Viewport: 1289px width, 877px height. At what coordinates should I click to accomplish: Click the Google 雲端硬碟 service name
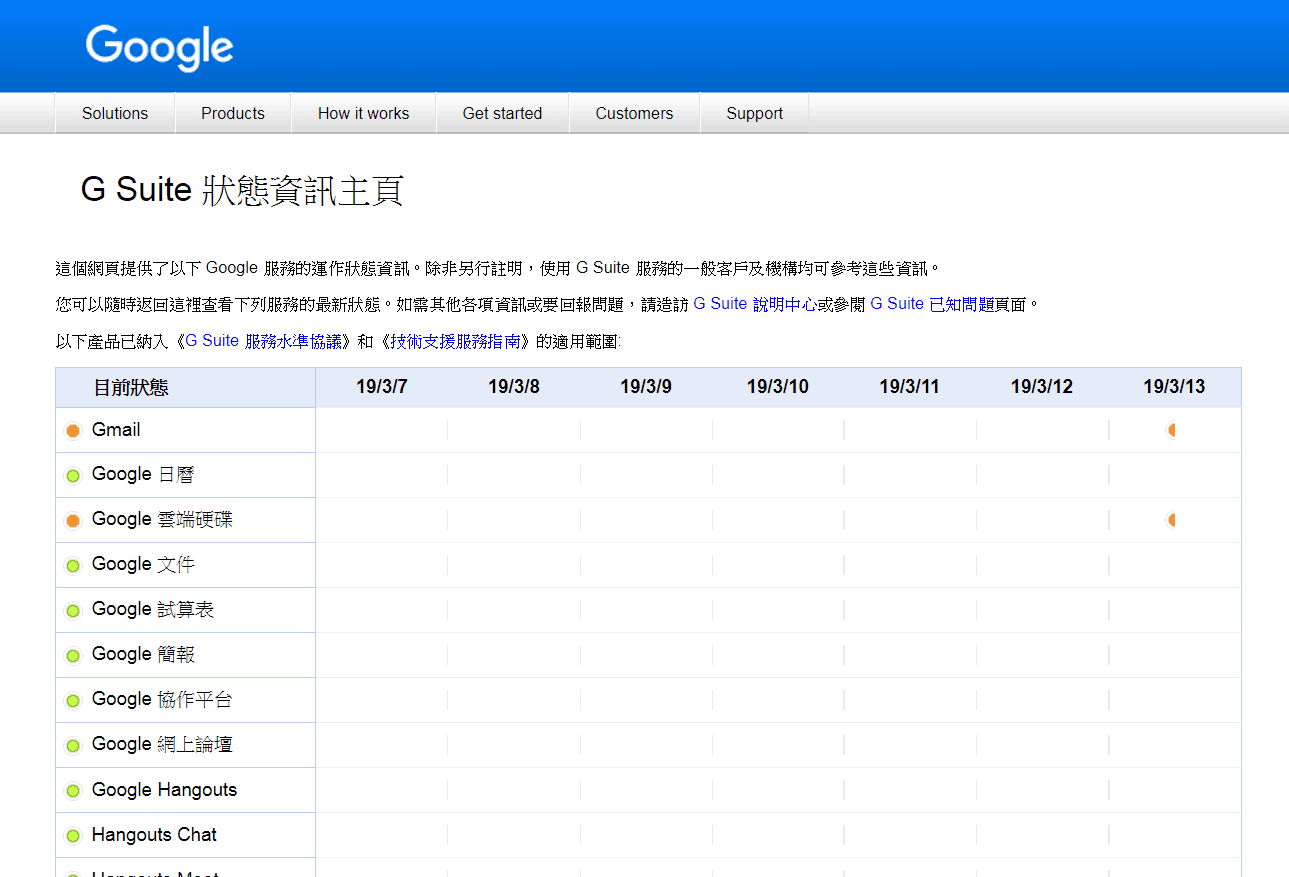pyautogui.click(x=162, y=520)
